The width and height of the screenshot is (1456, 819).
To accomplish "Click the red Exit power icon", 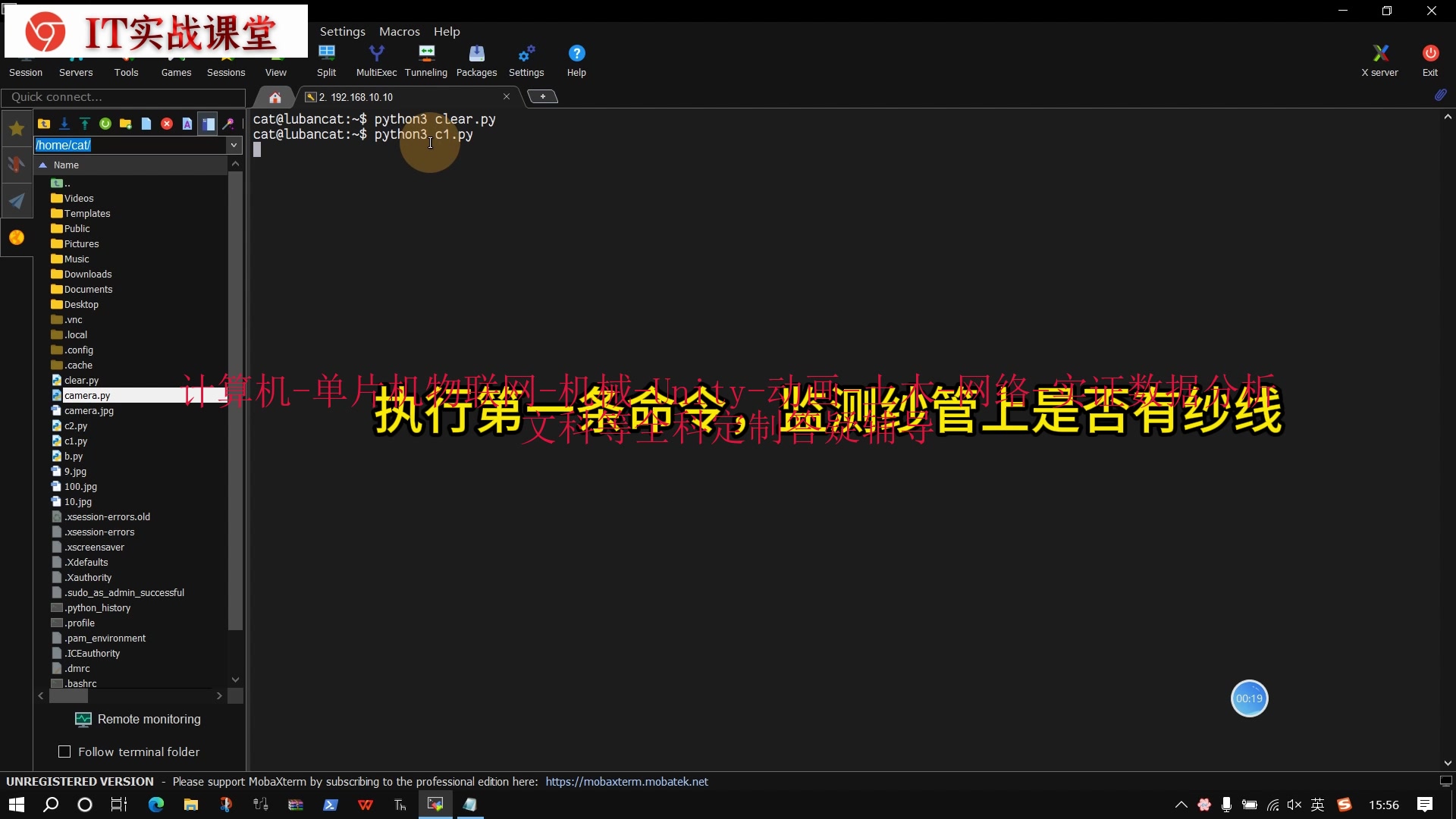I will pyautogui.click(x=1430, y=61).
